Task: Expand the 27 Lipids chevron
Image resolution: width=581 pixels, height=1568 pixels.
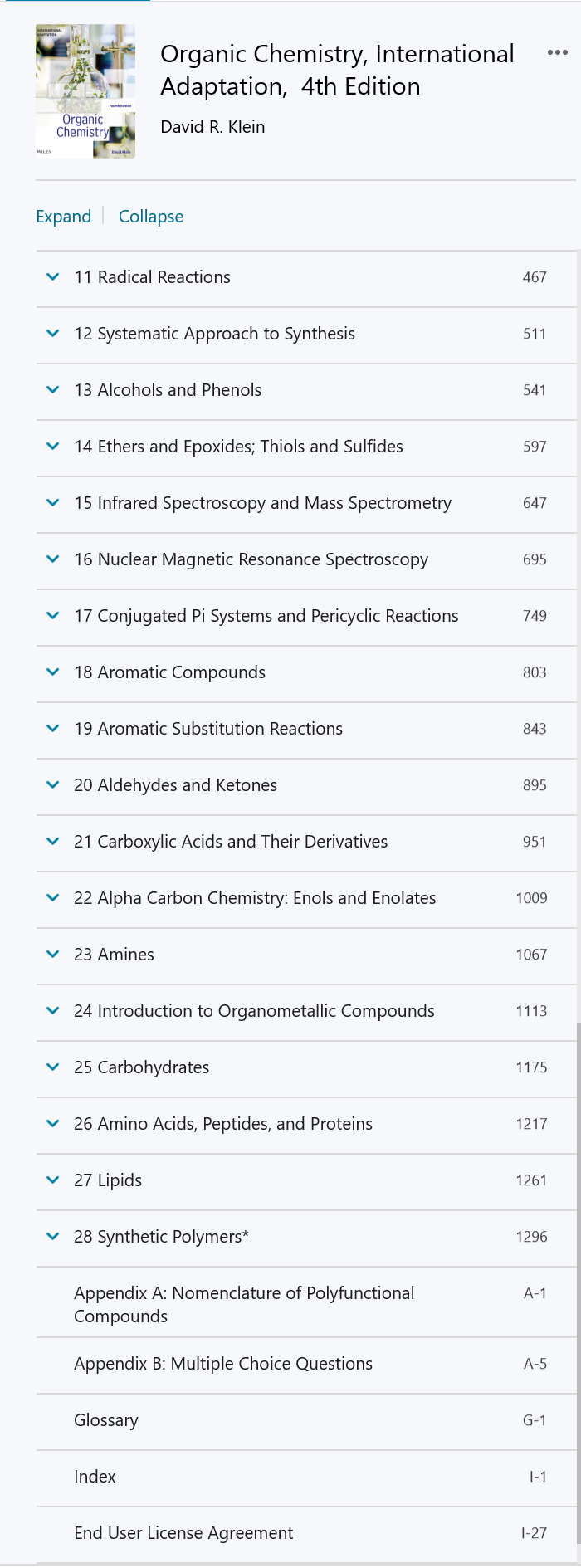Action: [53, 1180]
